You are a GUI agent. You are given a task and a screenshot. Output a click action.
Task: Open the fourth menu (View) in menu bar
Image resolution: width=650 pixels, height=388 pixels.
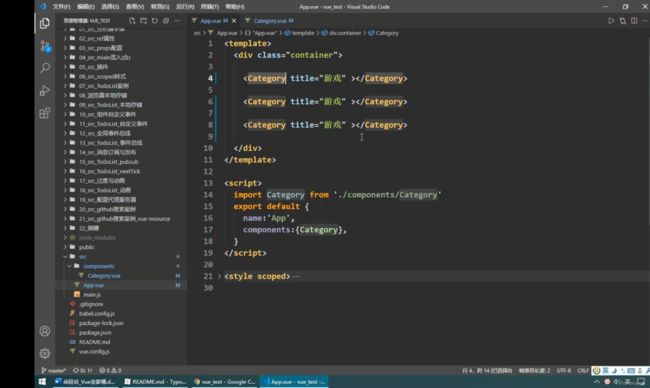point(135,7)
